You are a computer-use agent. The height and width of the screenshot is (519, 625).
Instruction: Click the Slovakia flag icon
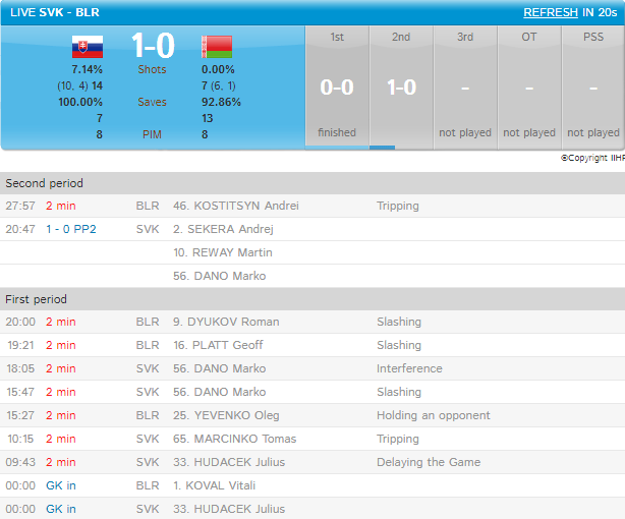[87, 47]
